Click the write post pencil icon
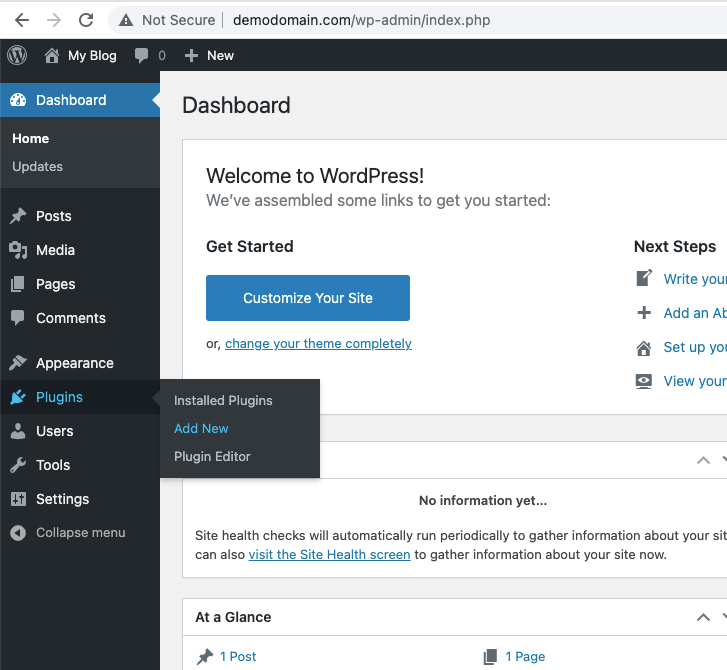 coord(644,278)
